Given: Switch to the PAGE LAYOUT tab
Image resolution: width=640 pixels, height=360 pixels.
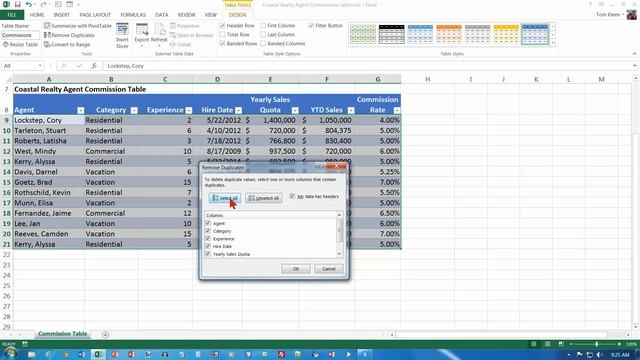Looking at the screenshot, I should (x=95, y=15).
